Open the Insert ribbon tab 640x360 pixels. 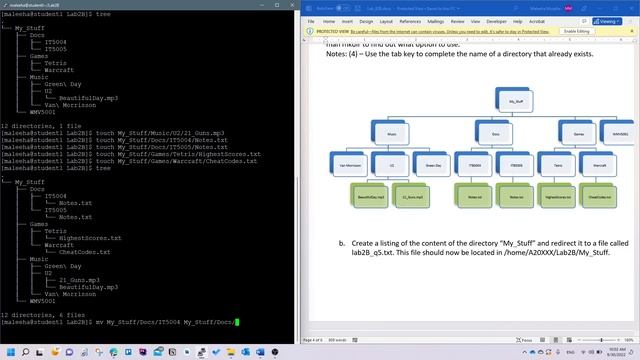(347, 21)
